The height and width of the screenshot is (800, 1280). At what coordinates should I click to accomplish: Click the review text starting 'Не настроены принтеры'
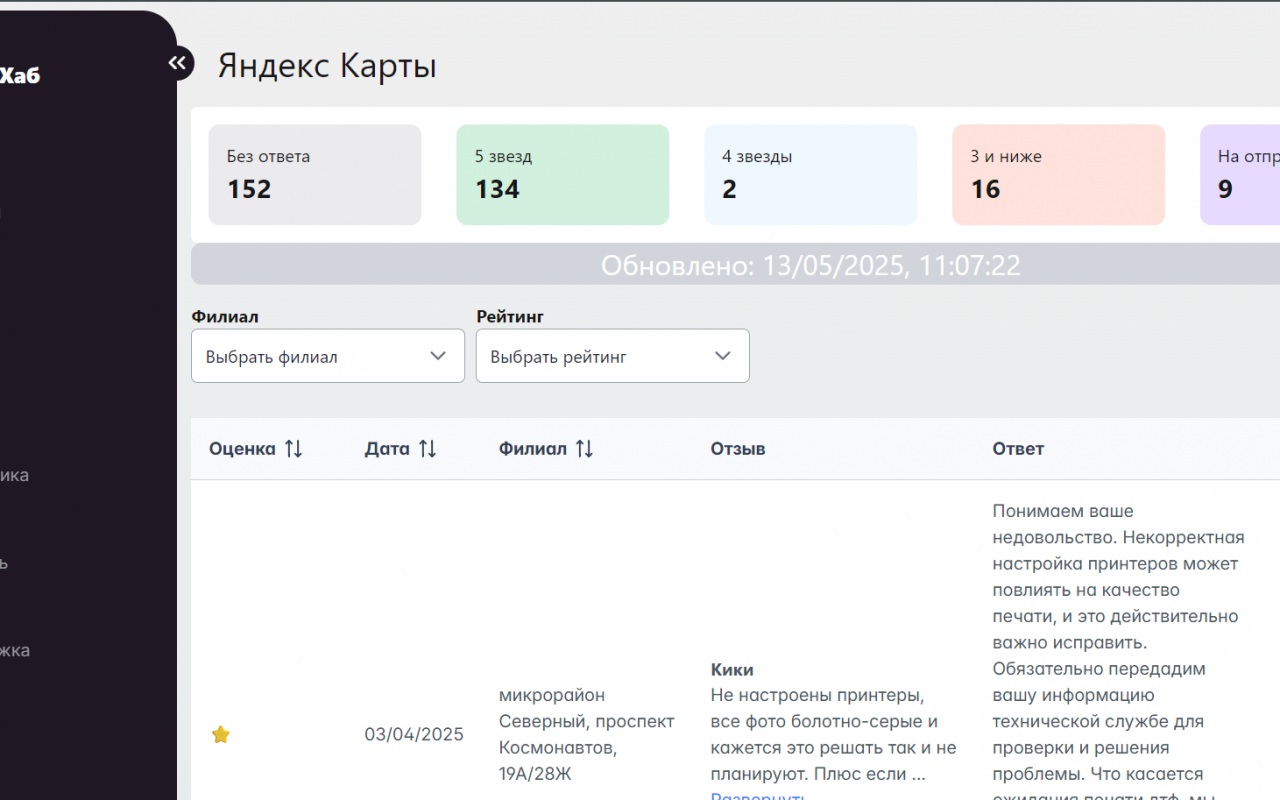click(x=834, y=734)
